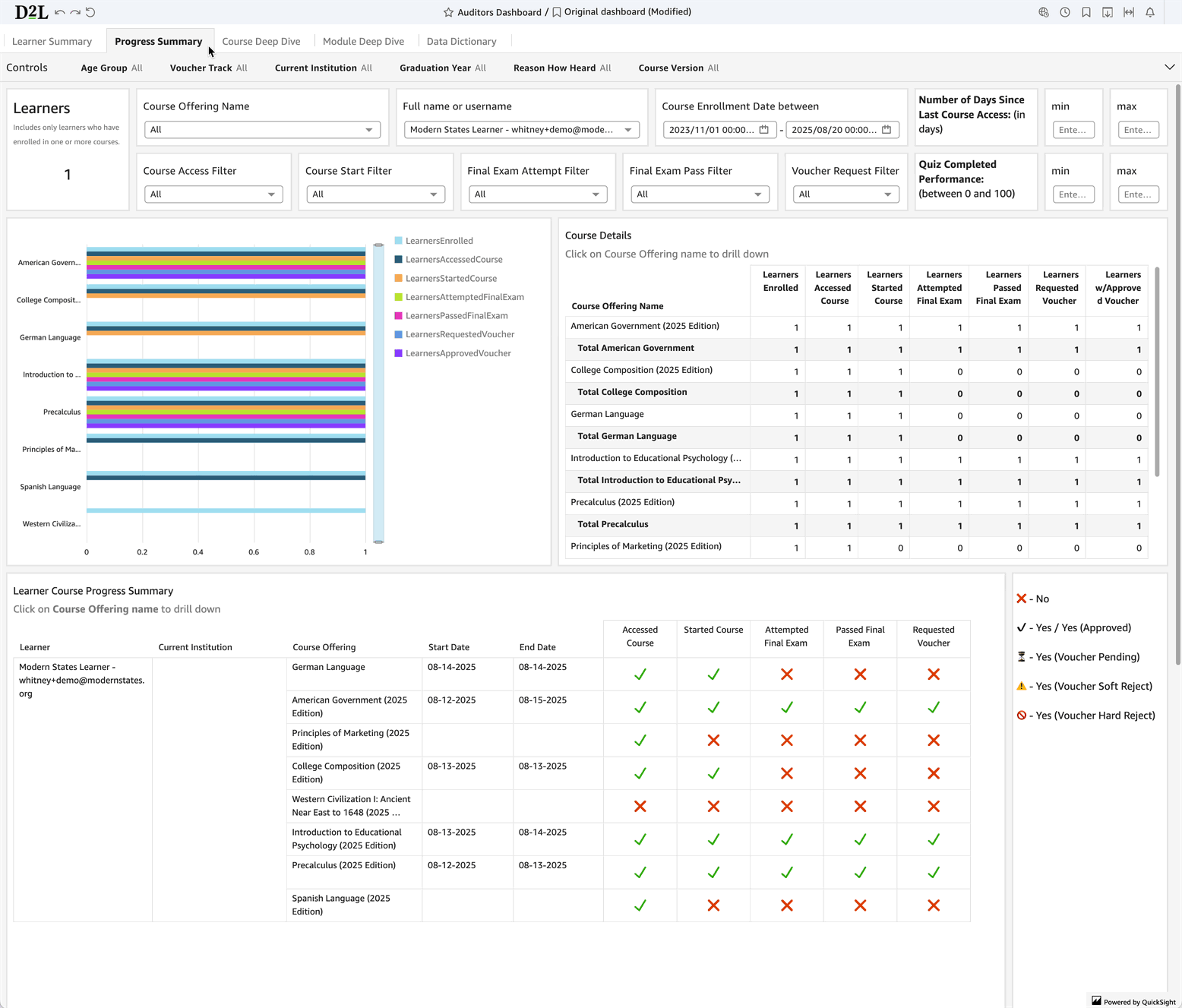Open the Final Exam Attempt Filter dropdown
The image size is (1182, 1008).
click(537, 194)
